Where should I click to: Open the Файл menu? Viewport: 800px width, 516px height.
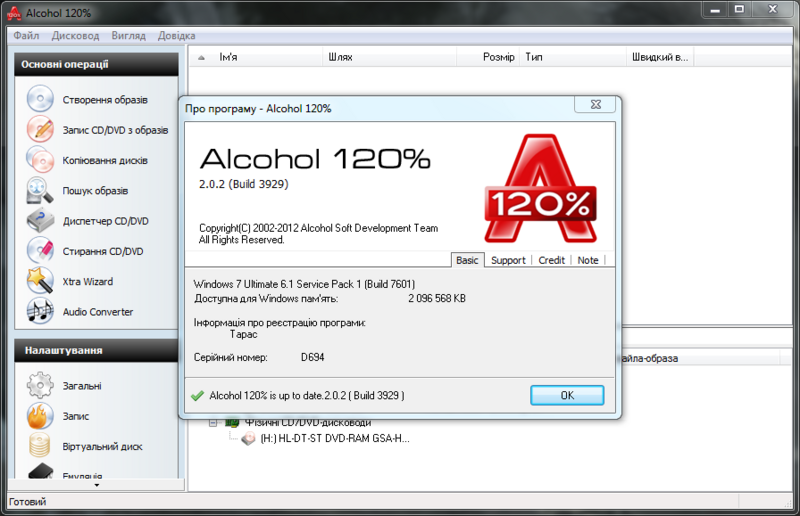point(27,35)
